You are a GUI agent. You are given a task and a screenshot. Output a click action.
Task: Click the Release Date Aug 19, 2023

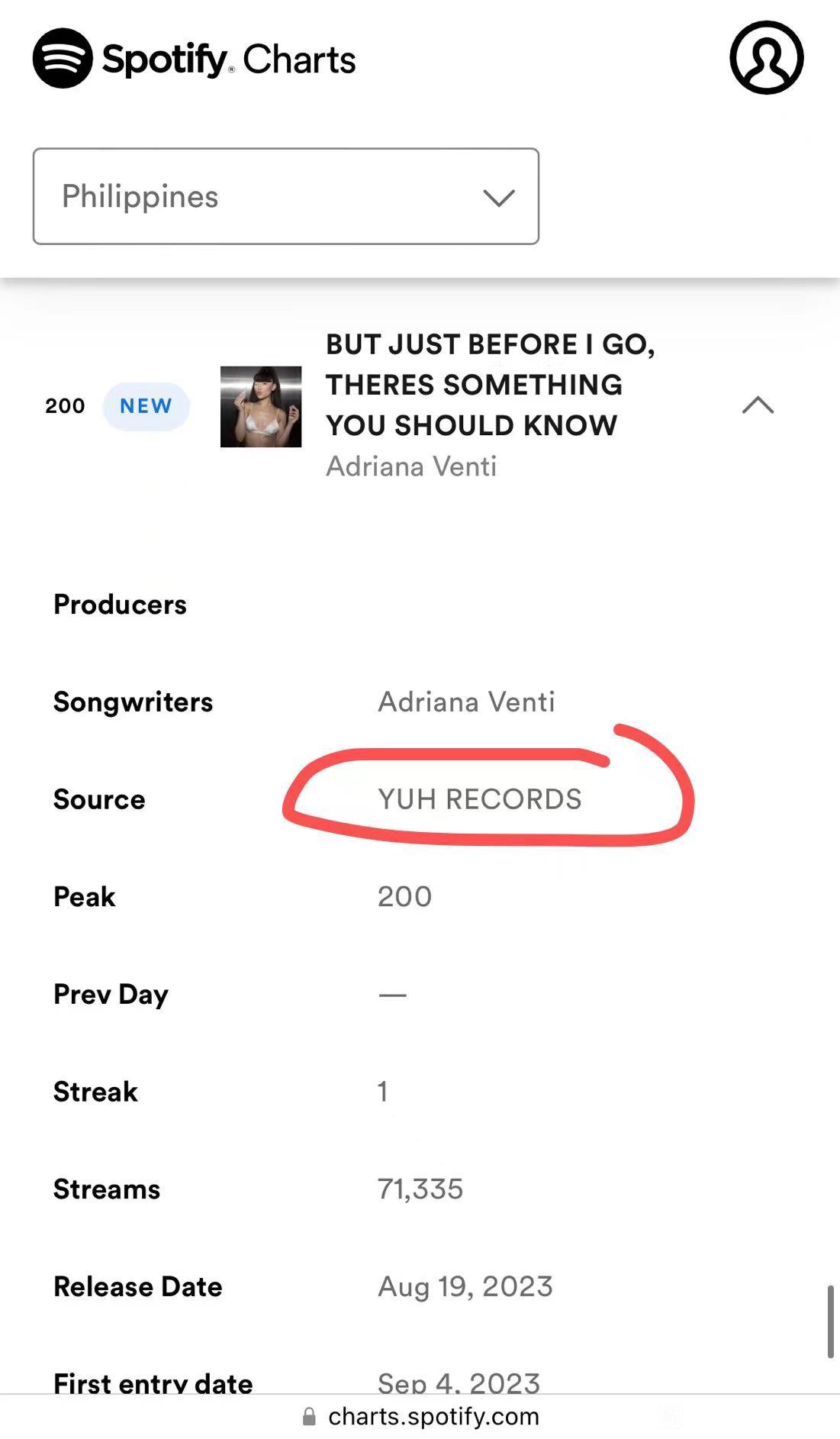[465, 1287]
